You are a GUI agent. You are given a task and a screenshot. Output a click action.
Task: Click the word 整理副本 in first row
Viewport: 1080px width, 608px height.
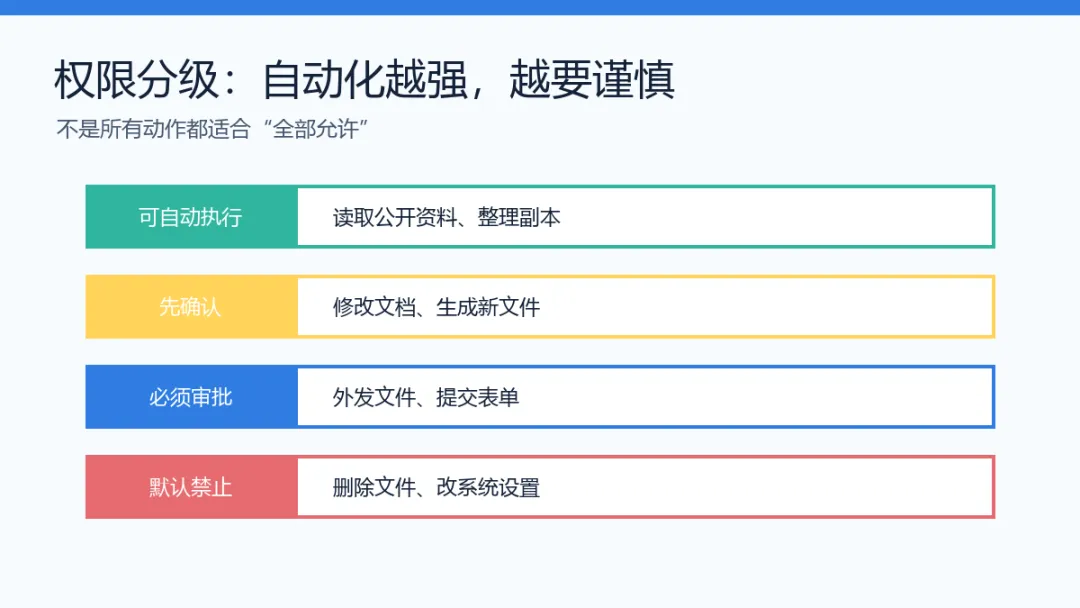[519, 218]
